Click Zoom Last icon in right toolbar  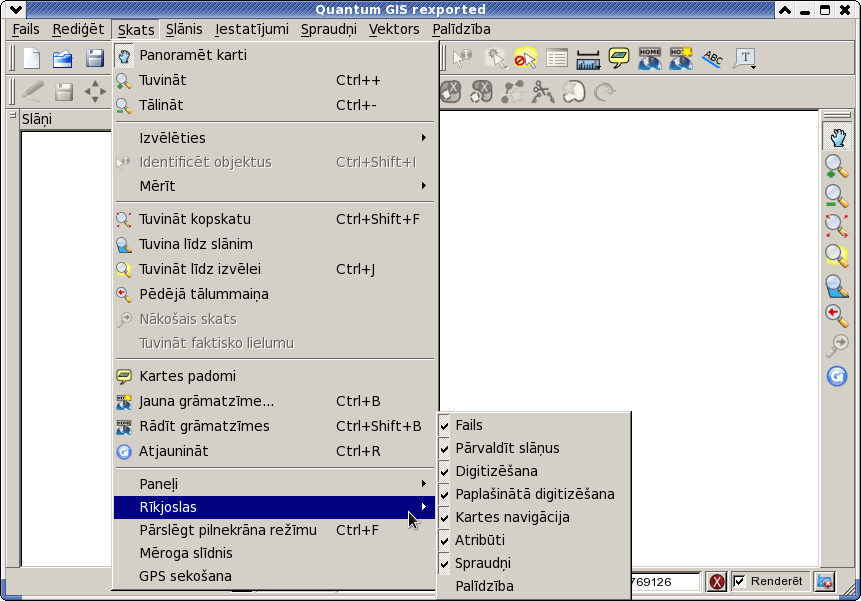click(836, 316)
